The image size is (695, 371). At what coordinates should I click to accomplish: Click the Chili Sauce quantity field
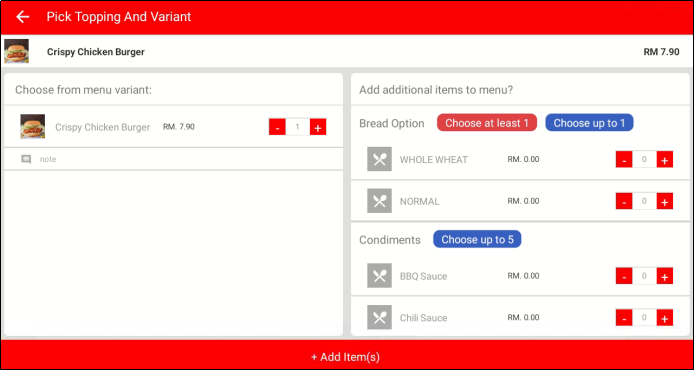click(644, 317)
